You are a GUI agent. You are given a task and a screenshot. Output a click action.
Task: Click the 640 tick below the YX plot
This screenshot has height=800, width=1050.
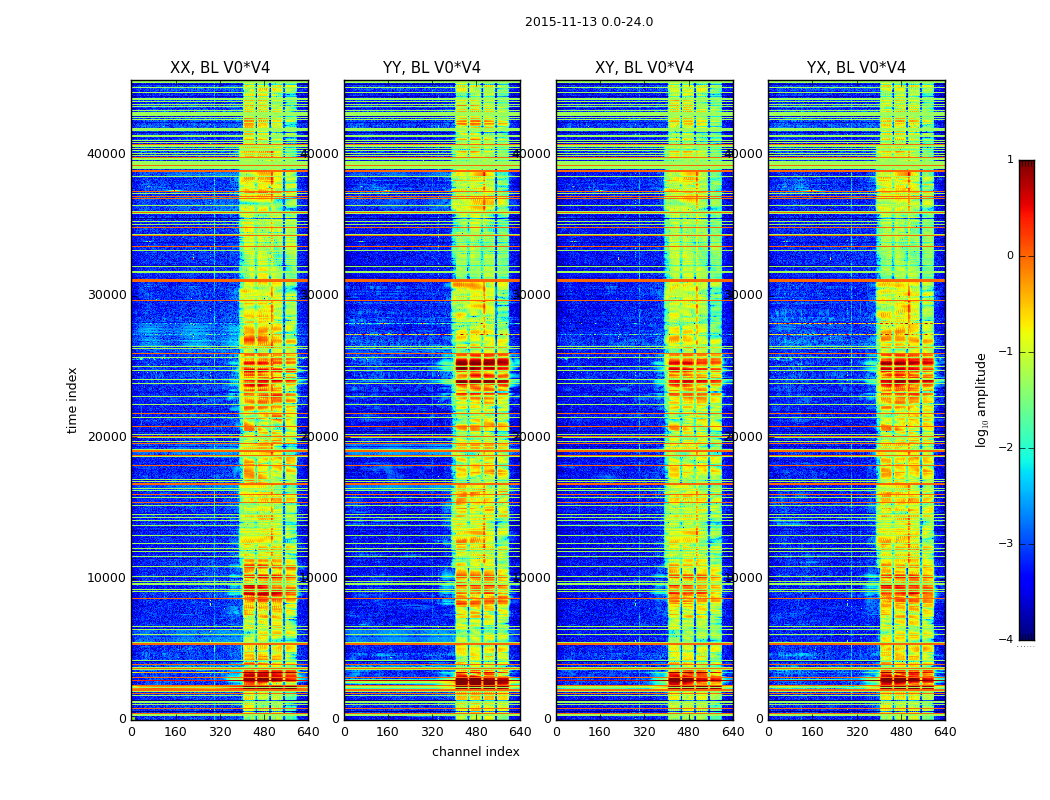945,732
